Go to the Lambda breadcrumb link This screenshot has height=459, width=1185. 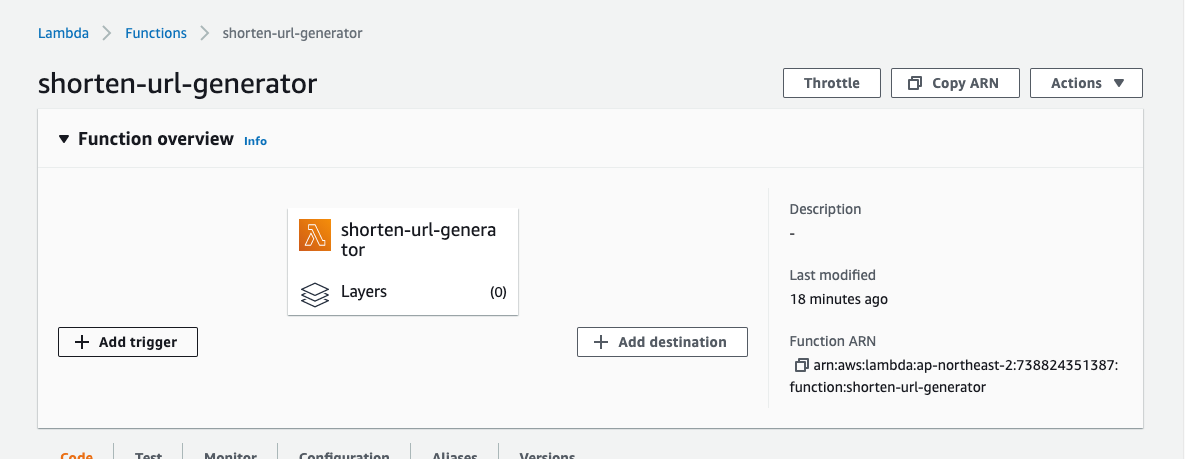pyautogui.click(x=63, y=33)
